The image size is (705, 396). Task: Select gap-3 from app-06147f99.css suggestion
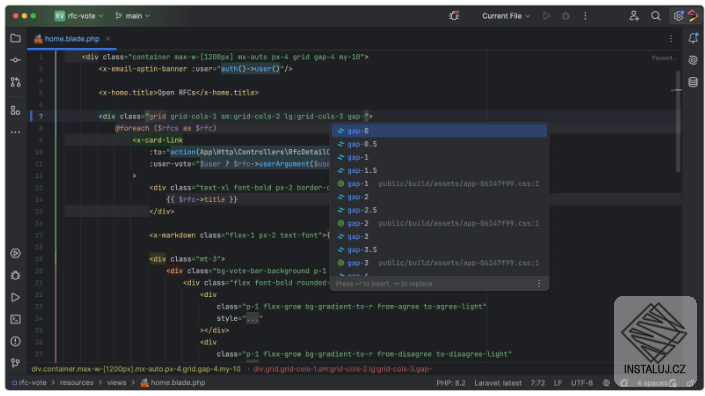(x=439, y=263)
